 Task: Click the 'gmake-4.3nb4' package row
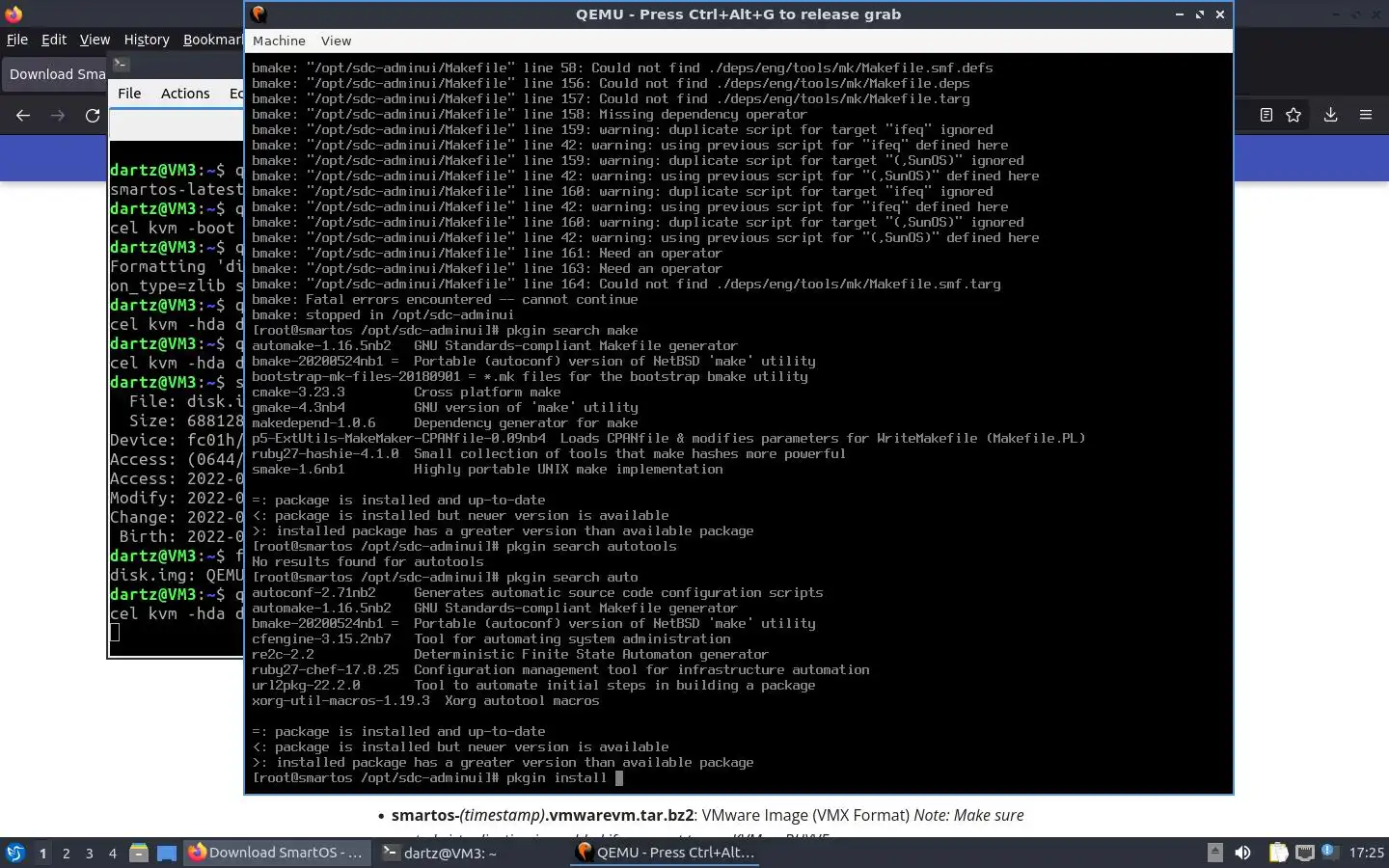445,407
